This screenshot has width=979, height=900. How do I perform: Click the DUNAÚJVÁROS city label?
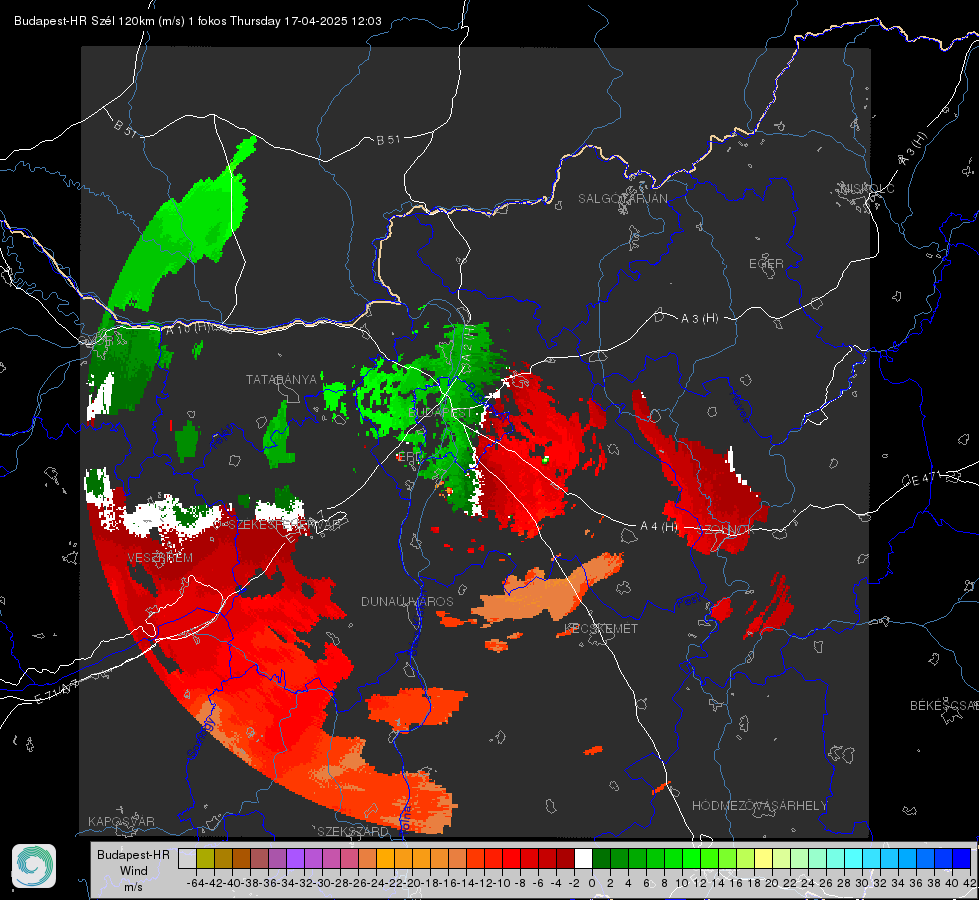click(407, 601)
